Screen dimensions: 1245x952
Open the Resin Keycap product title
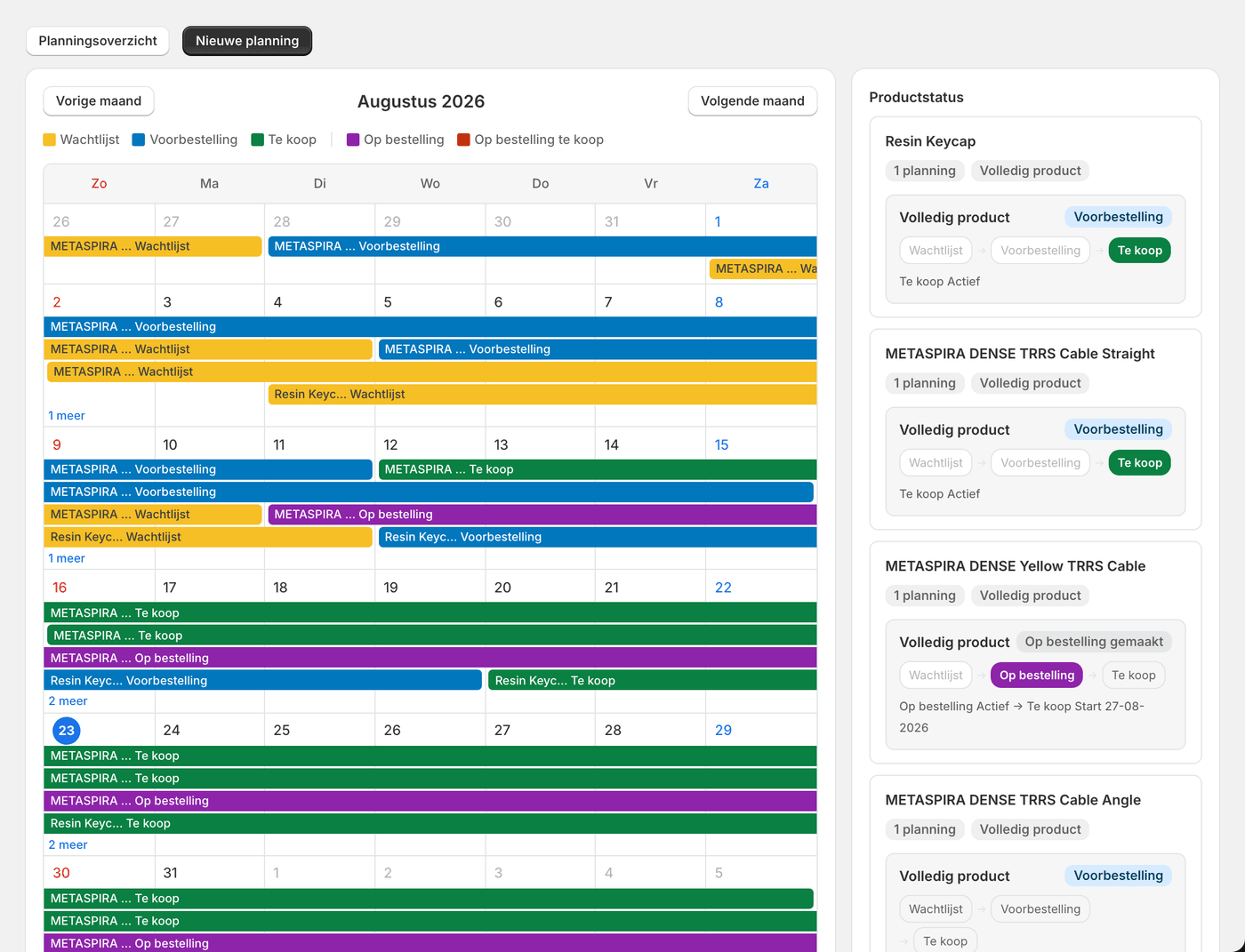930,141
